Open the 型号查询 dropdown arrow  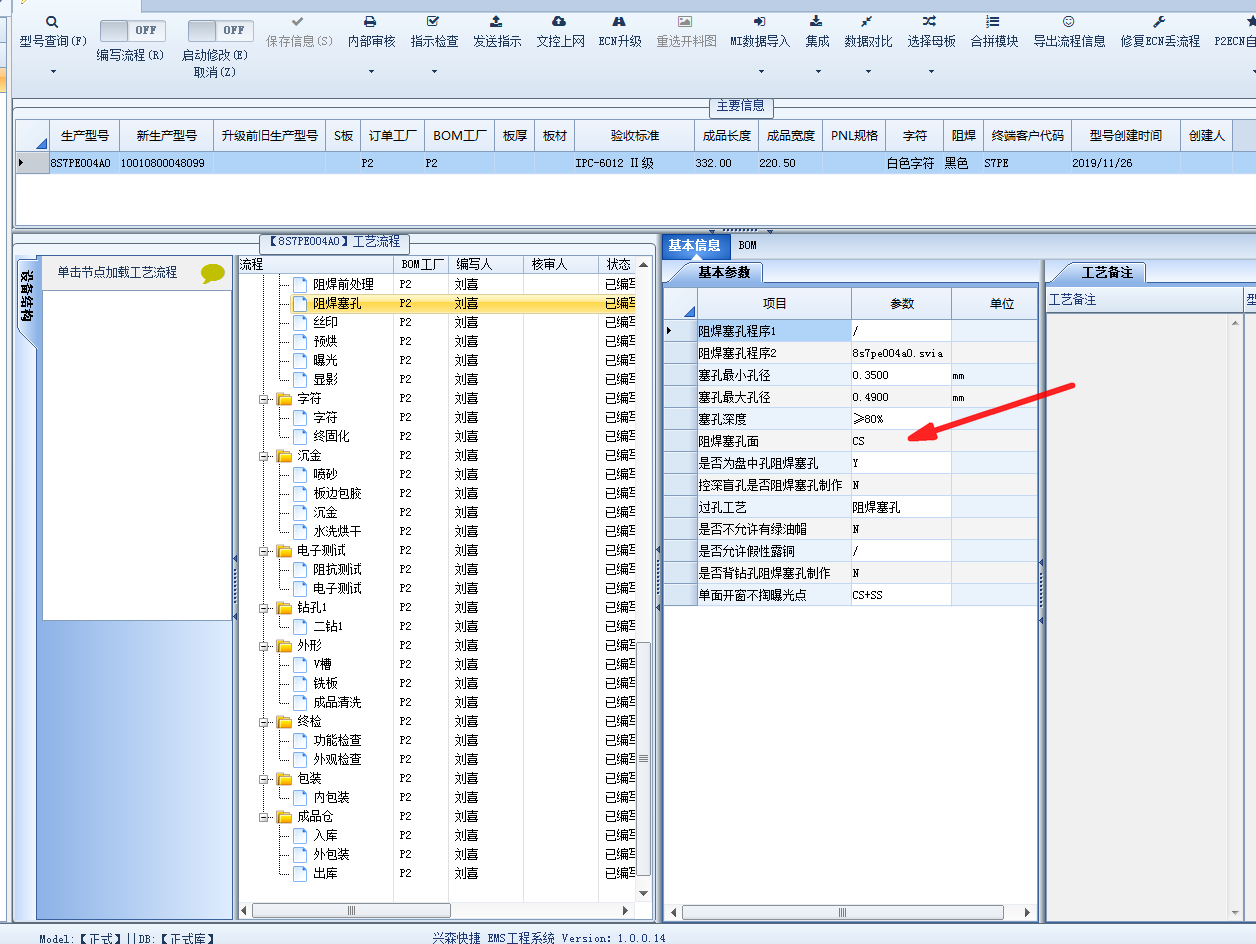pos(53,71)
